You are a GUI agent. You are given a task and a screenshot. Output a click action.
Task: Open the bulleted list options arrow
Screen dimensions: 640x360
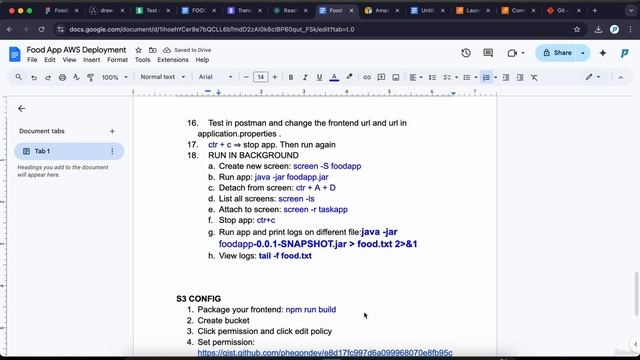pyautogui.click(x=476, y=77)
